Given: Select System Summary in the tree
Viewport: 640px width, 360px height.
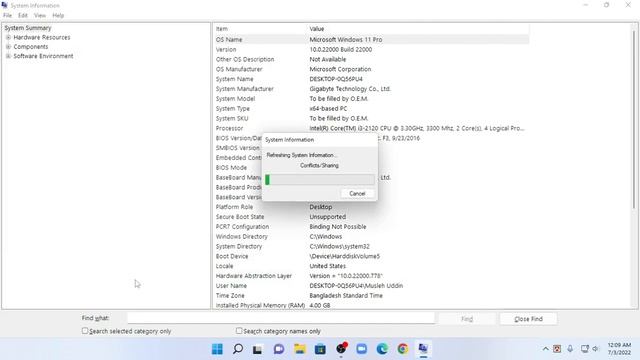Looking at the screenshot, I should (x=28, y=28).
